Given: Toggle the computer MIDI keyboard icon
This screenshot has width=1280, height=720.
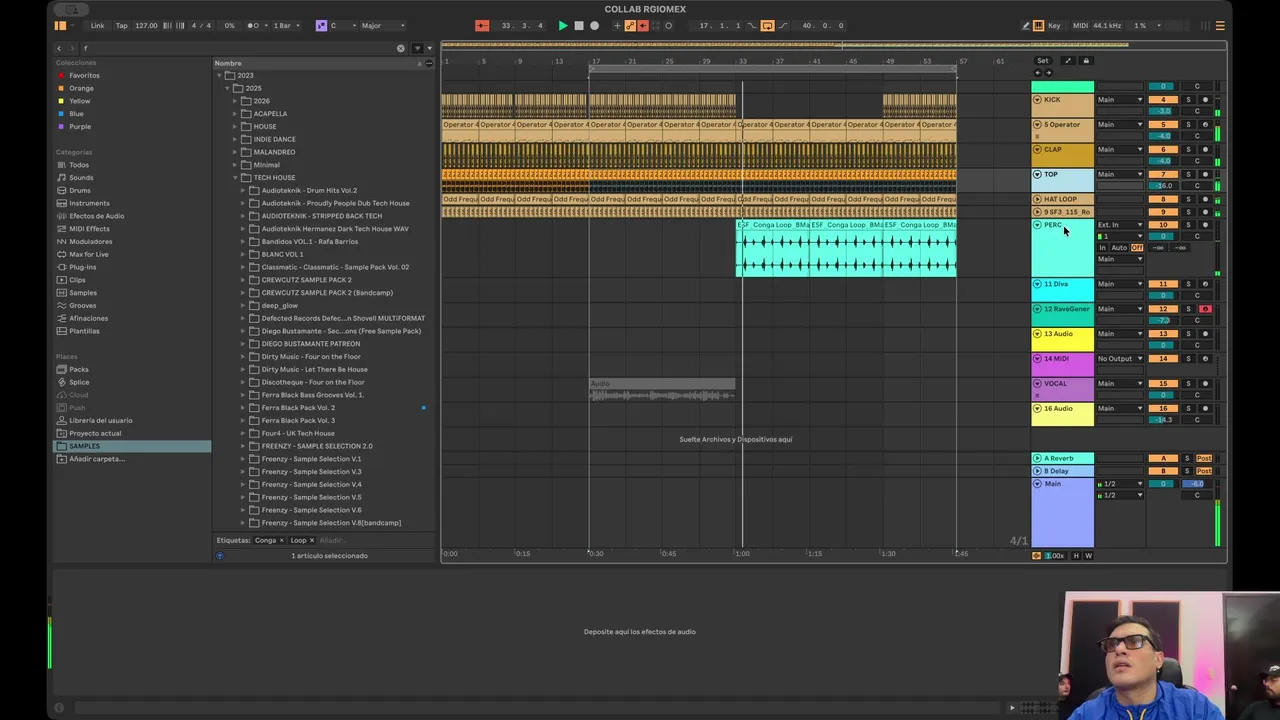Looking at the screenshot, I should tap(1038, 26).
